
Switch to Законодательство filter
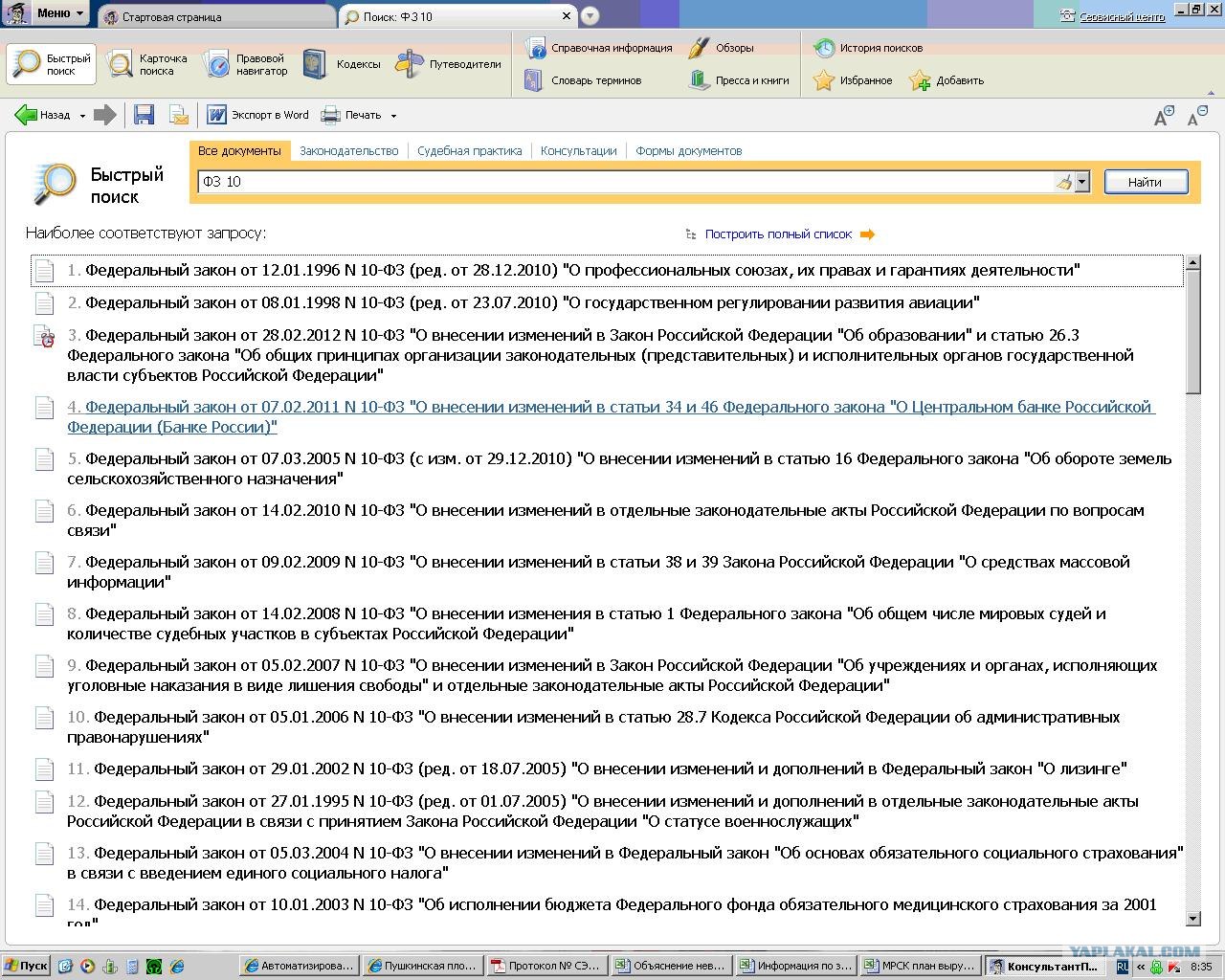[x=348, y=150]
